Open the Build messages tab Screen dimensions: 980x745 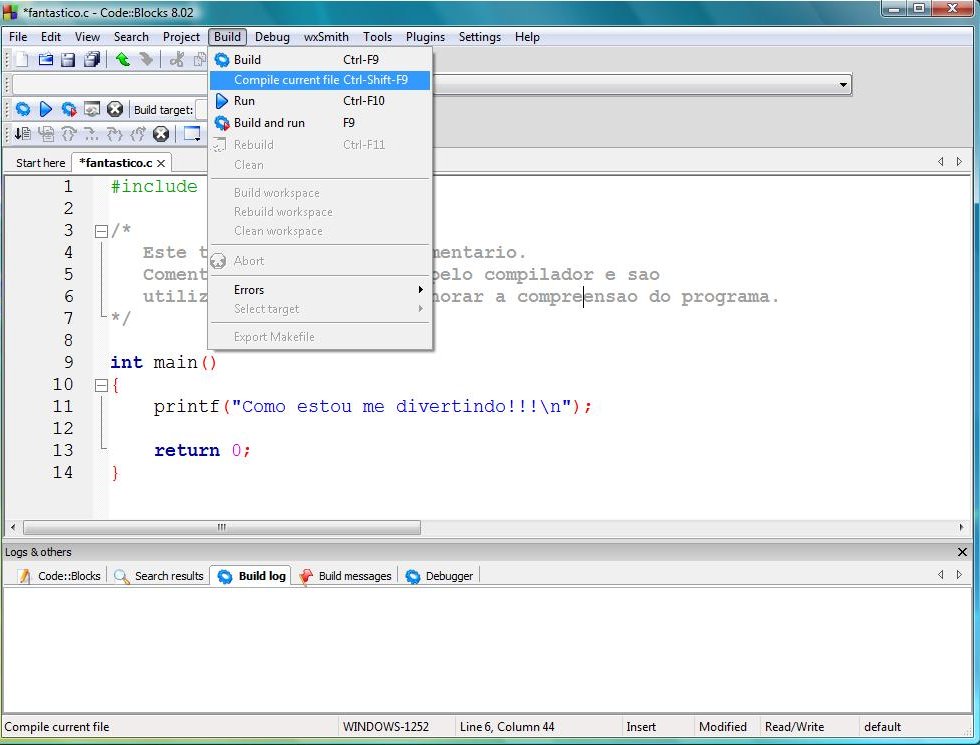tap(346, 576)
